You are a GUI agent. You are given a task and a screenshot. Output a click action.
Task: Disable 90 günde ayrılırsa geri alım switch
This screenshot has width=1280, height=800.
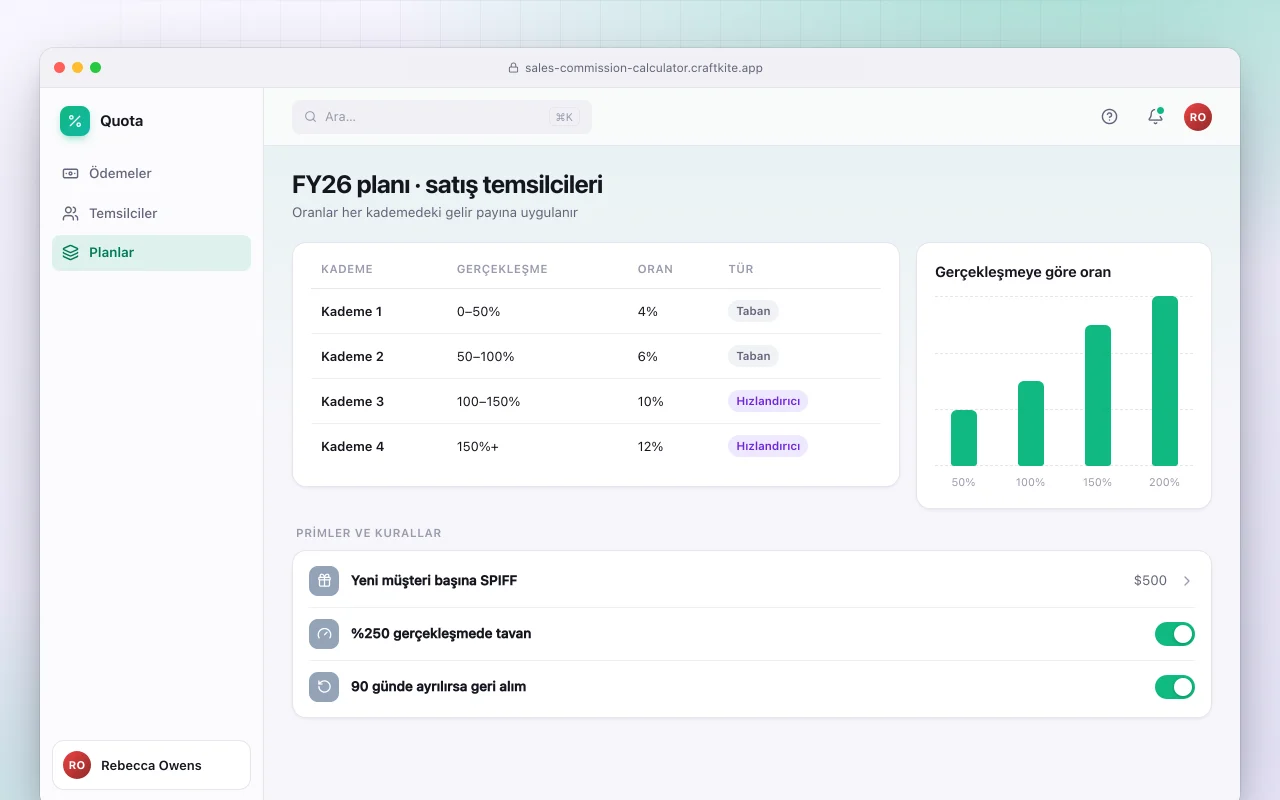(1175, 687)
